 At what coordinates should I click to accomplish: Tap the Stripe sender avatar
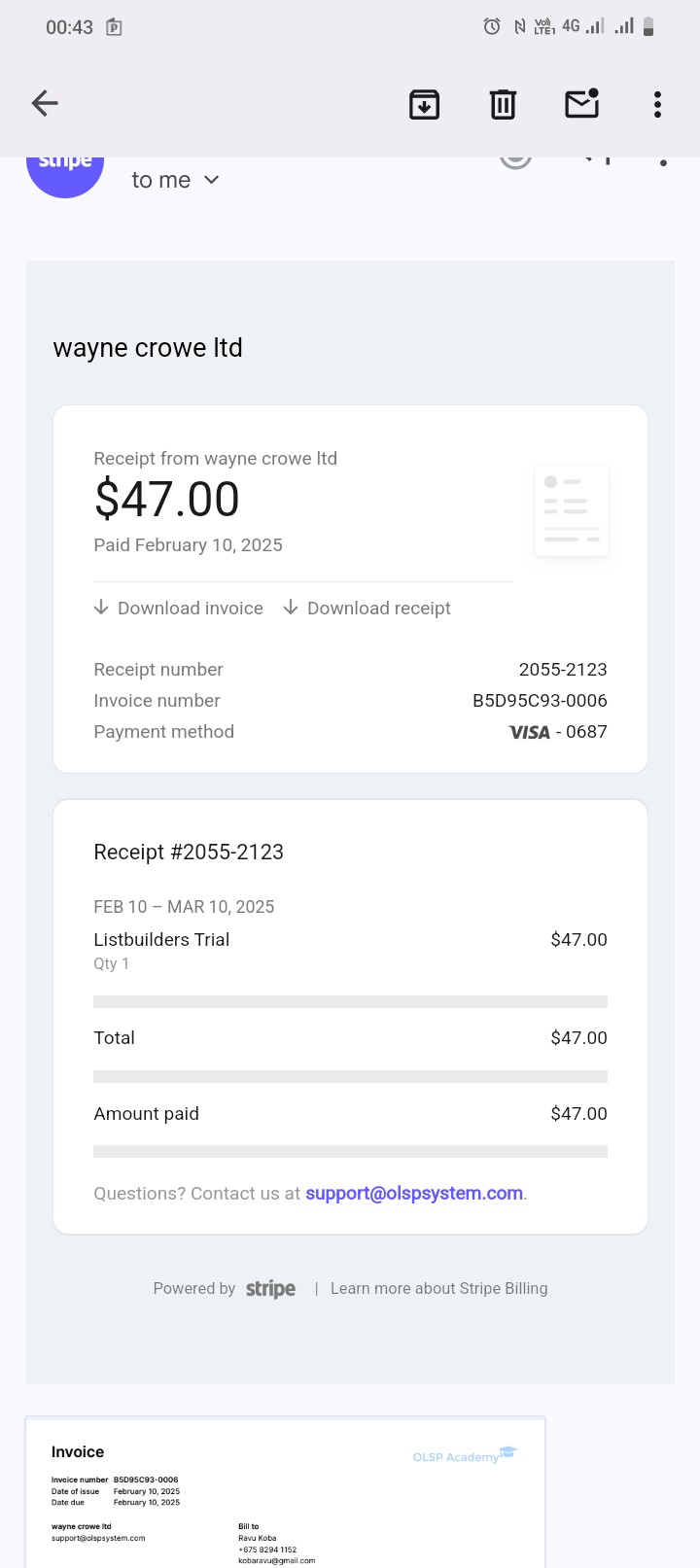click(65, 172)
